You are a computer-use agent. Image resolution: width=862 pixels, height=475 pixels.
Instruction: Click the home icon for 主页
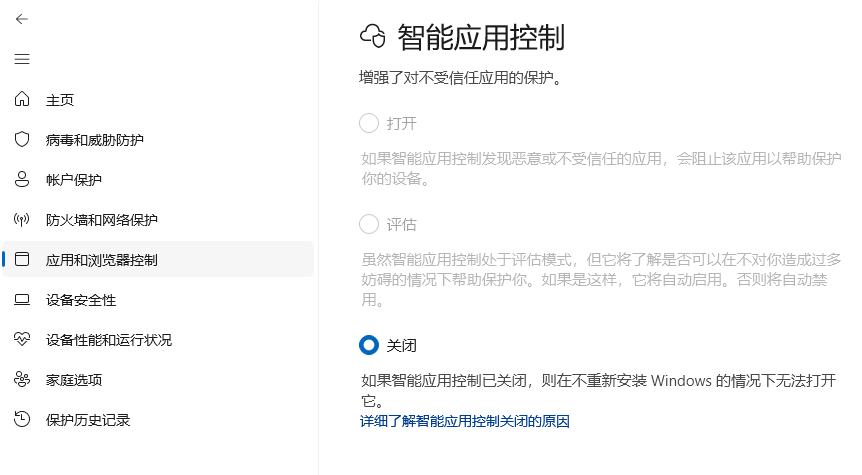[x=22, y=100]
